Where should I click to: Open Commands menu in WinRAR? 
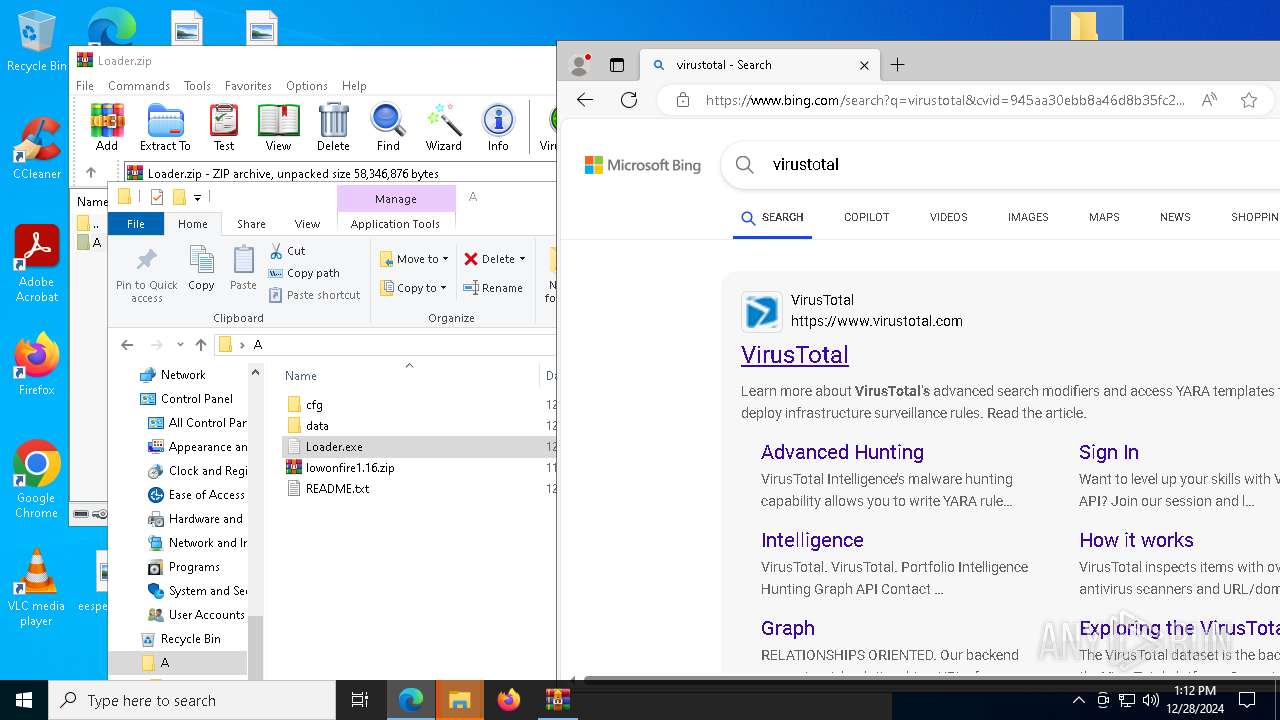click(x=139, y=86)
